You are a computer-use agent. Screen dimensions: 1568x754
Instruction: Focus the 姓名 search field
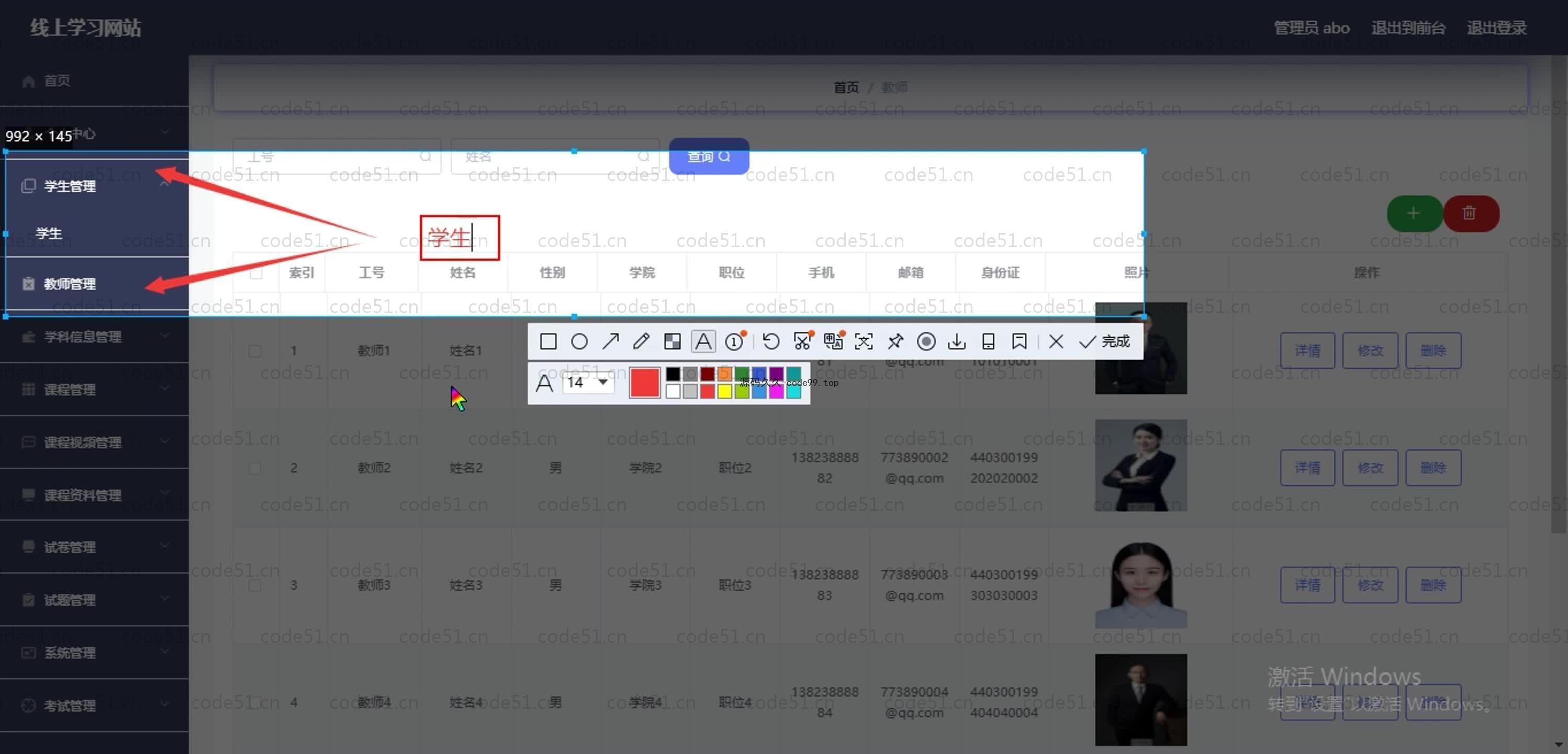(555, 157)
